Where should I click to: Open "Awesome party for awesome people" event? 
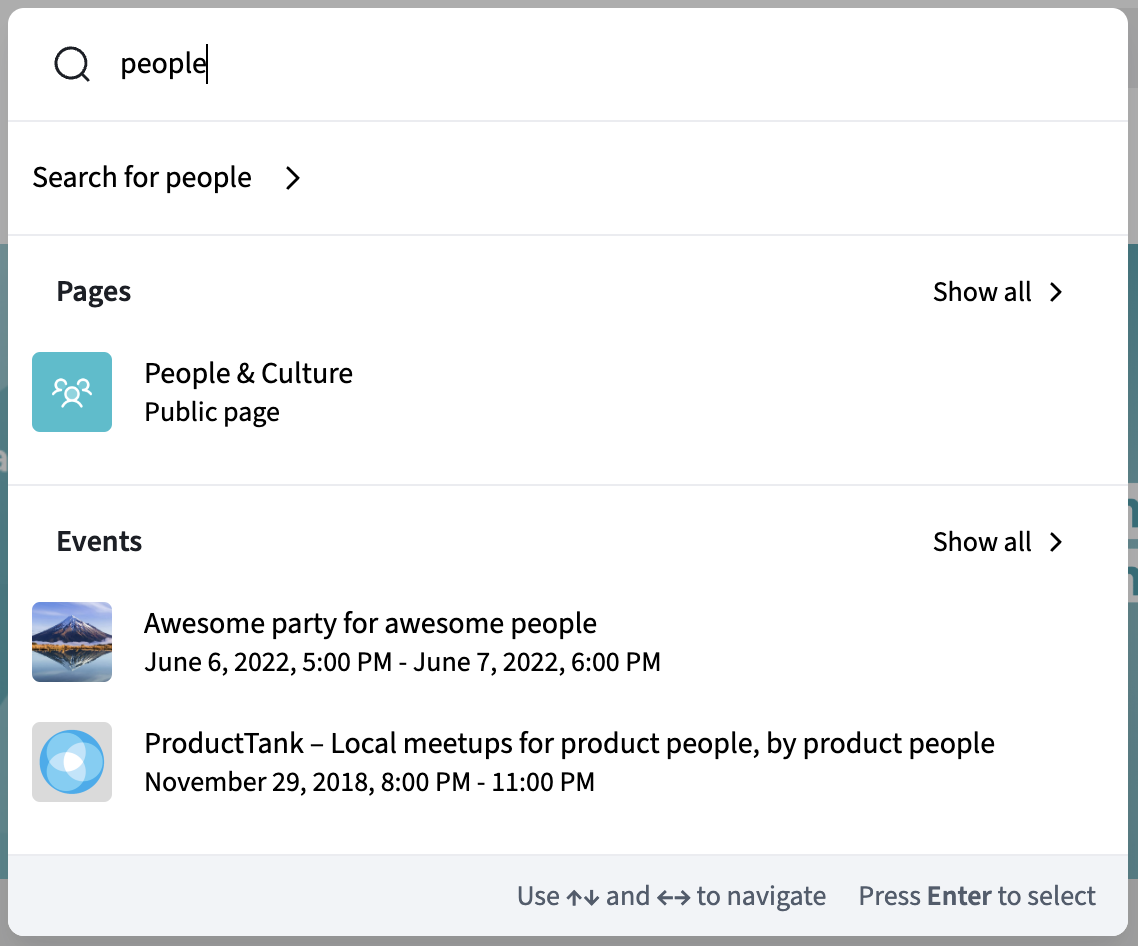tap(568, 642)
